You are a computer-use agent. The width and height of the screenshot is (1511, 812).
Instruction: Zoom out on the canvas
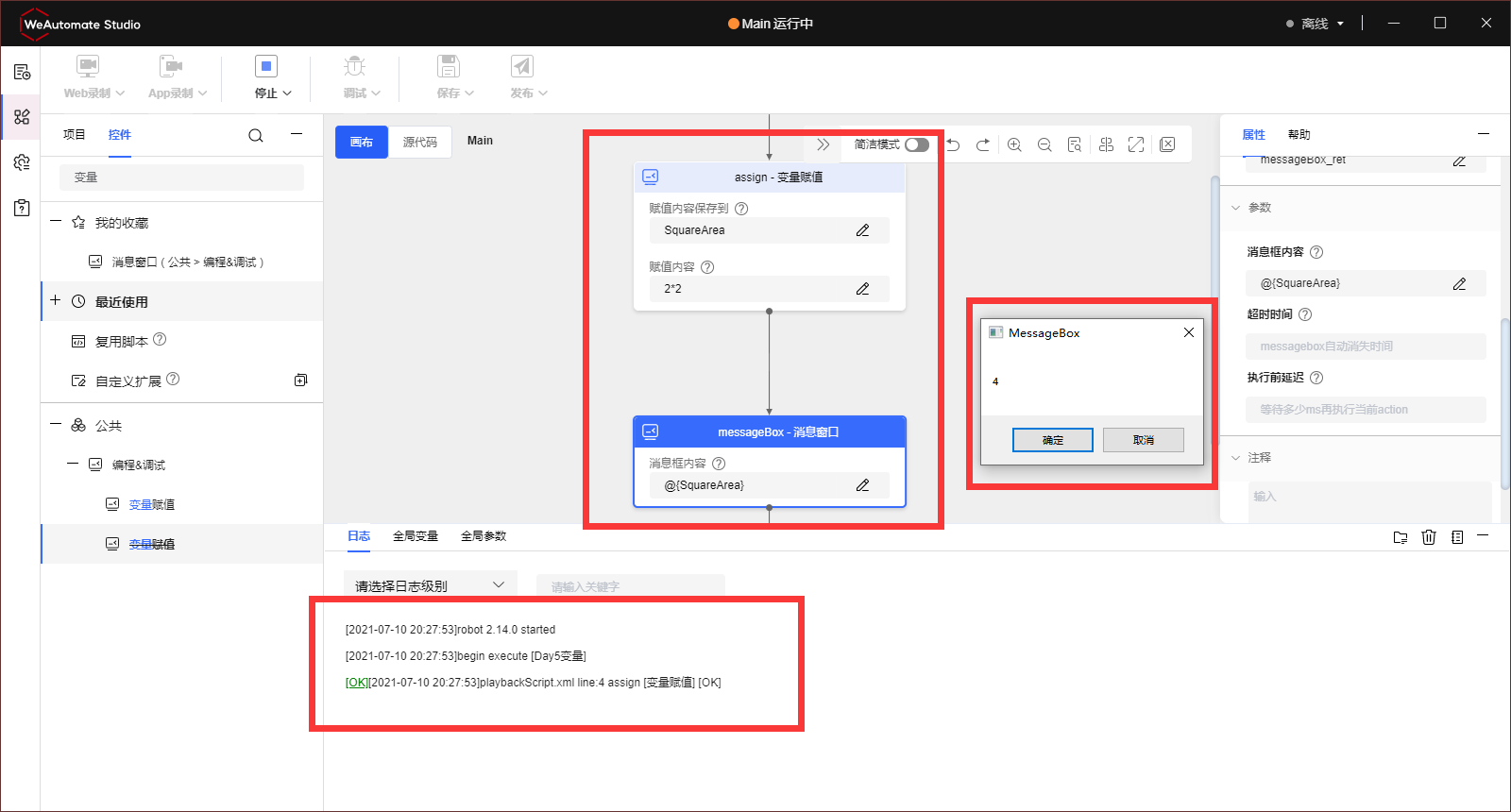1044,144
